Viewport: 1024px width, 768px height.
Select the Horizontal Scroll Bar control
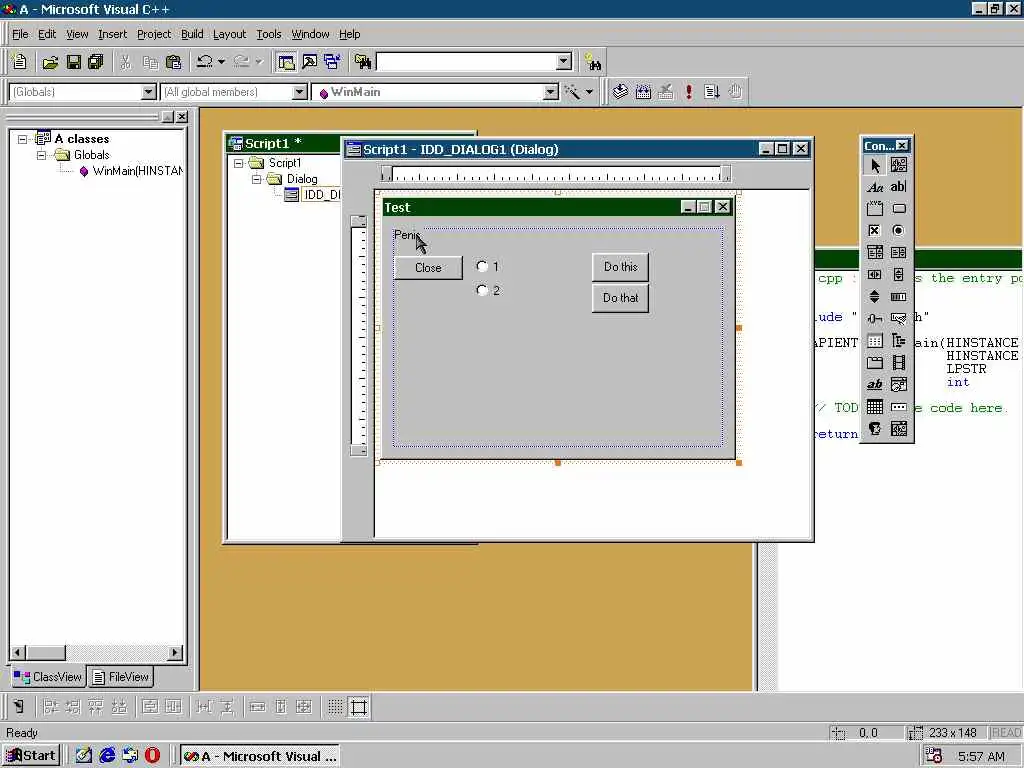point(875,275)
